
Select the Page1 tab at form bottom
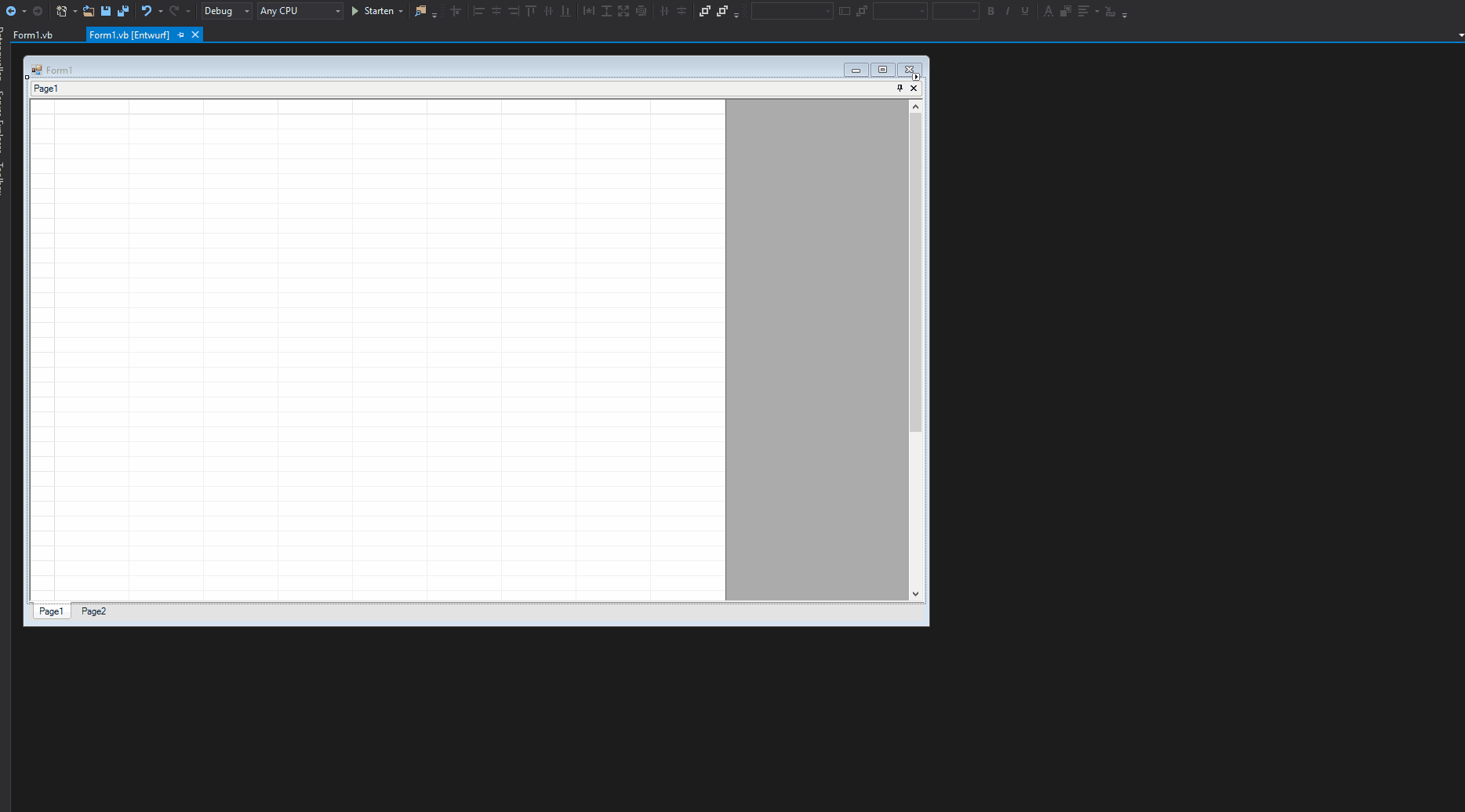click(x=51, y=611)
